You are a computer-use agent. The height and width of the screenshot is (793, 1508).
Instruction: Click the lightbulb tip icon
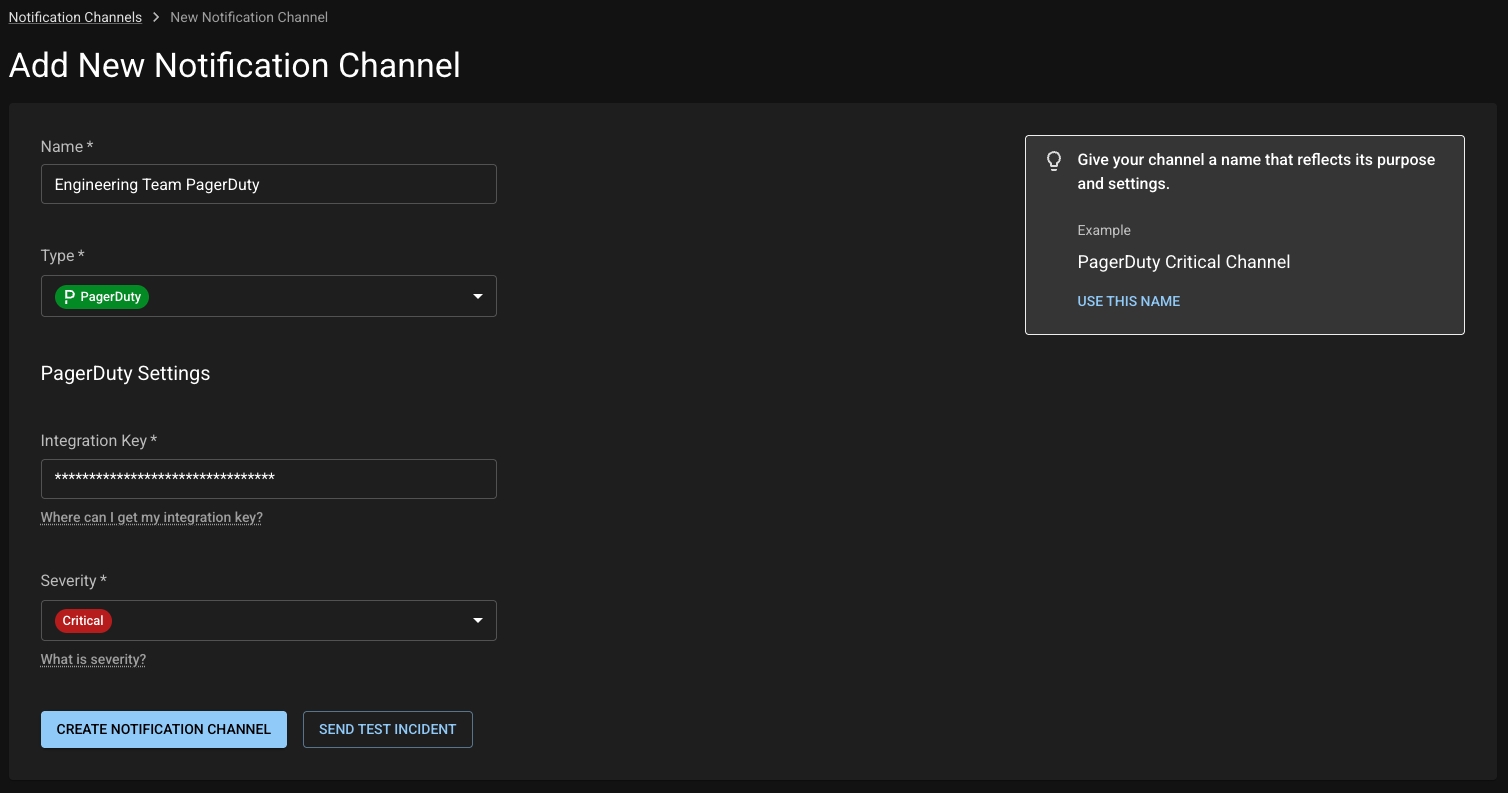tap(1053, 161)
